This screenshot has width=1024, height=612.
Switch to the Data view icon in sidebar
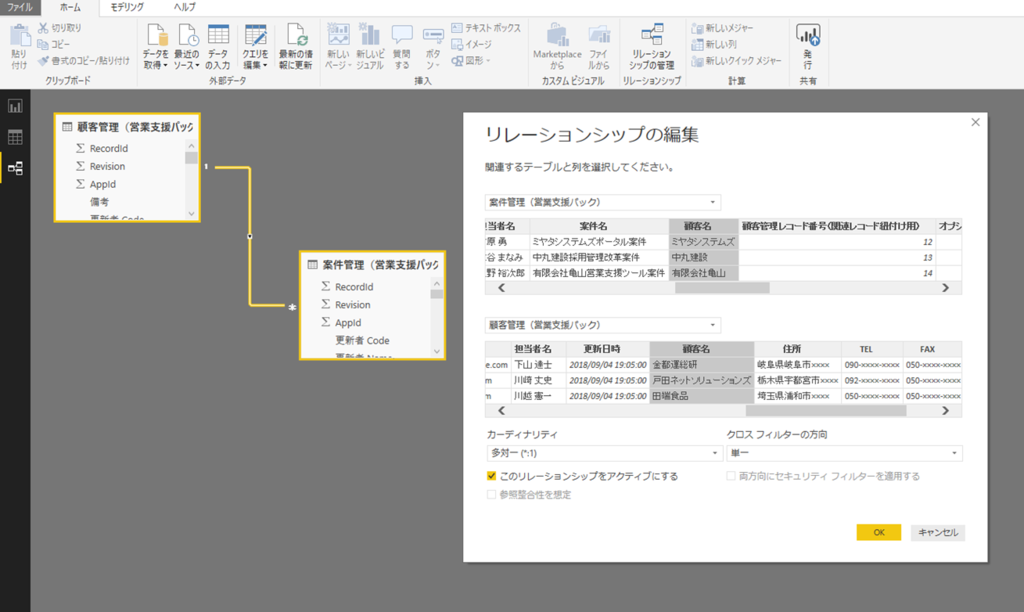point(17,135)
